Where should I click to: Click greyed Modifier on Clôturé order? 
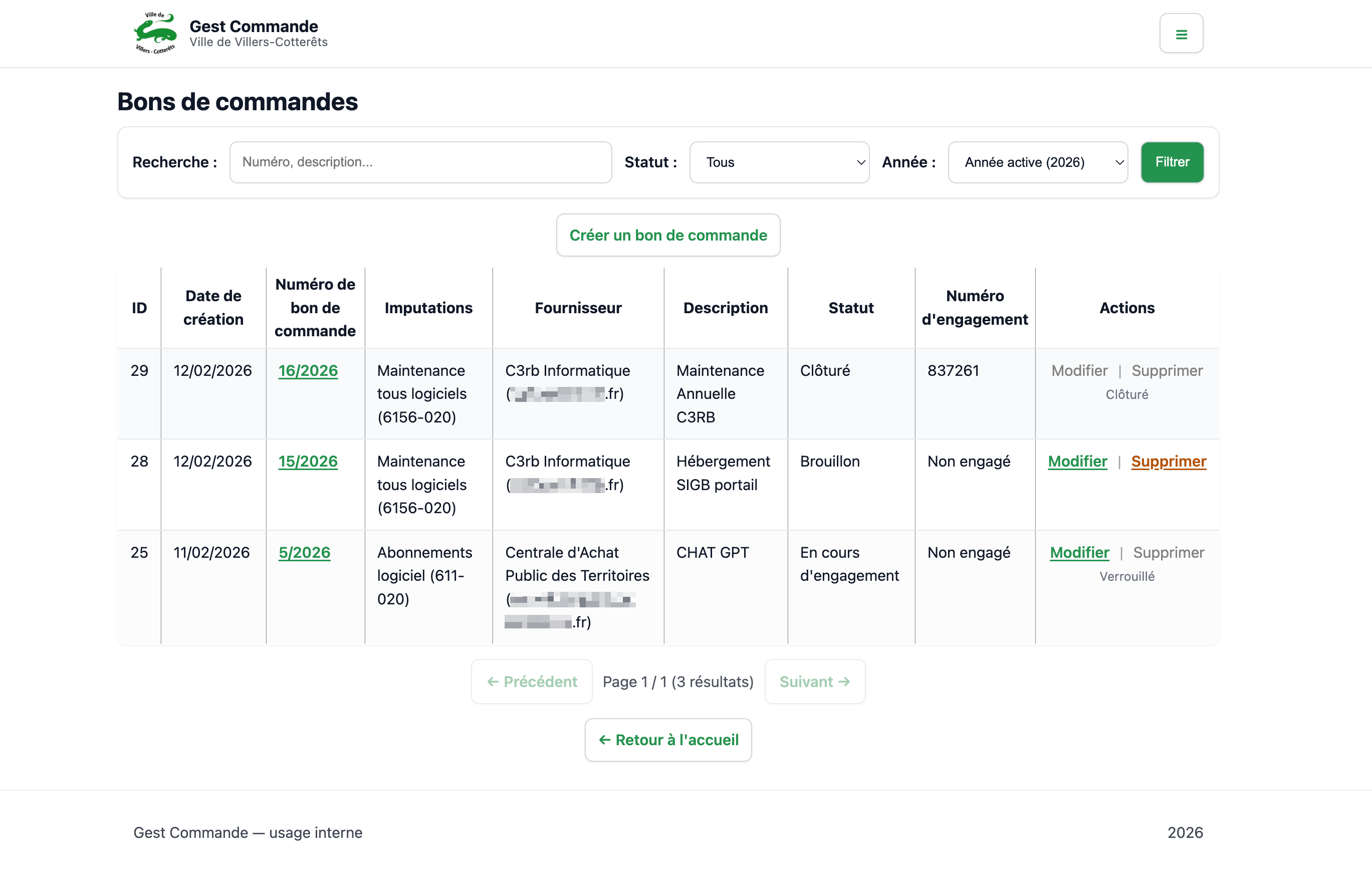click(x=1079, y=370)
